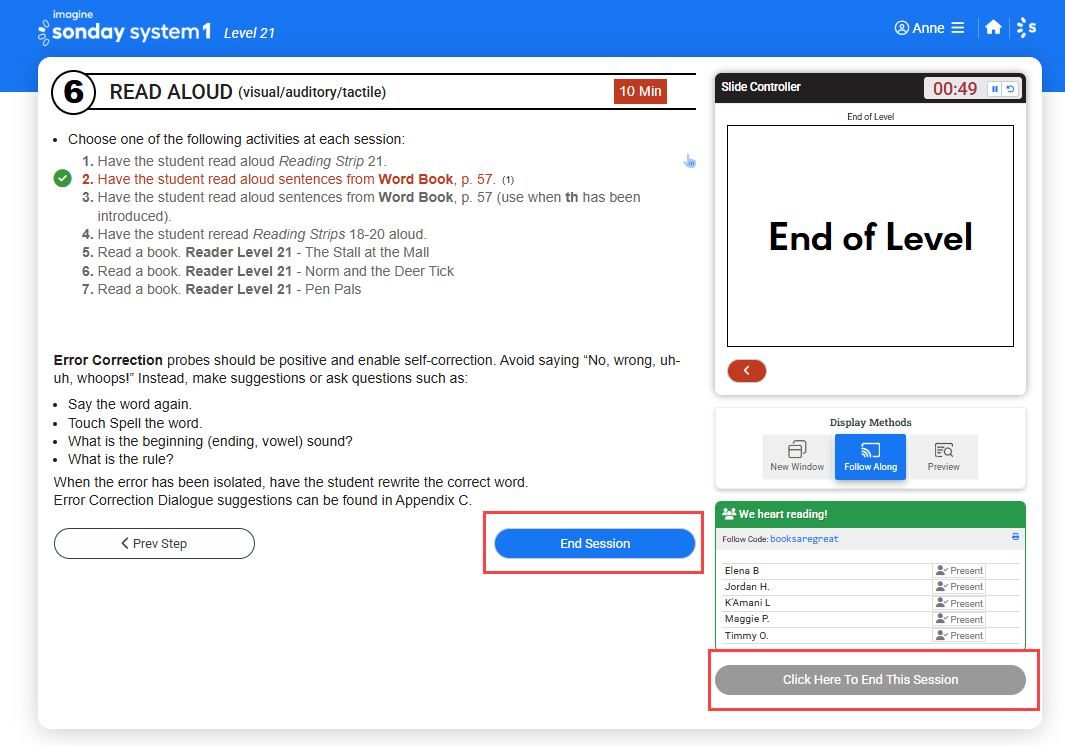Toggle Timmy O.'s Present status
1065x746 pixels.
point(959,635)
